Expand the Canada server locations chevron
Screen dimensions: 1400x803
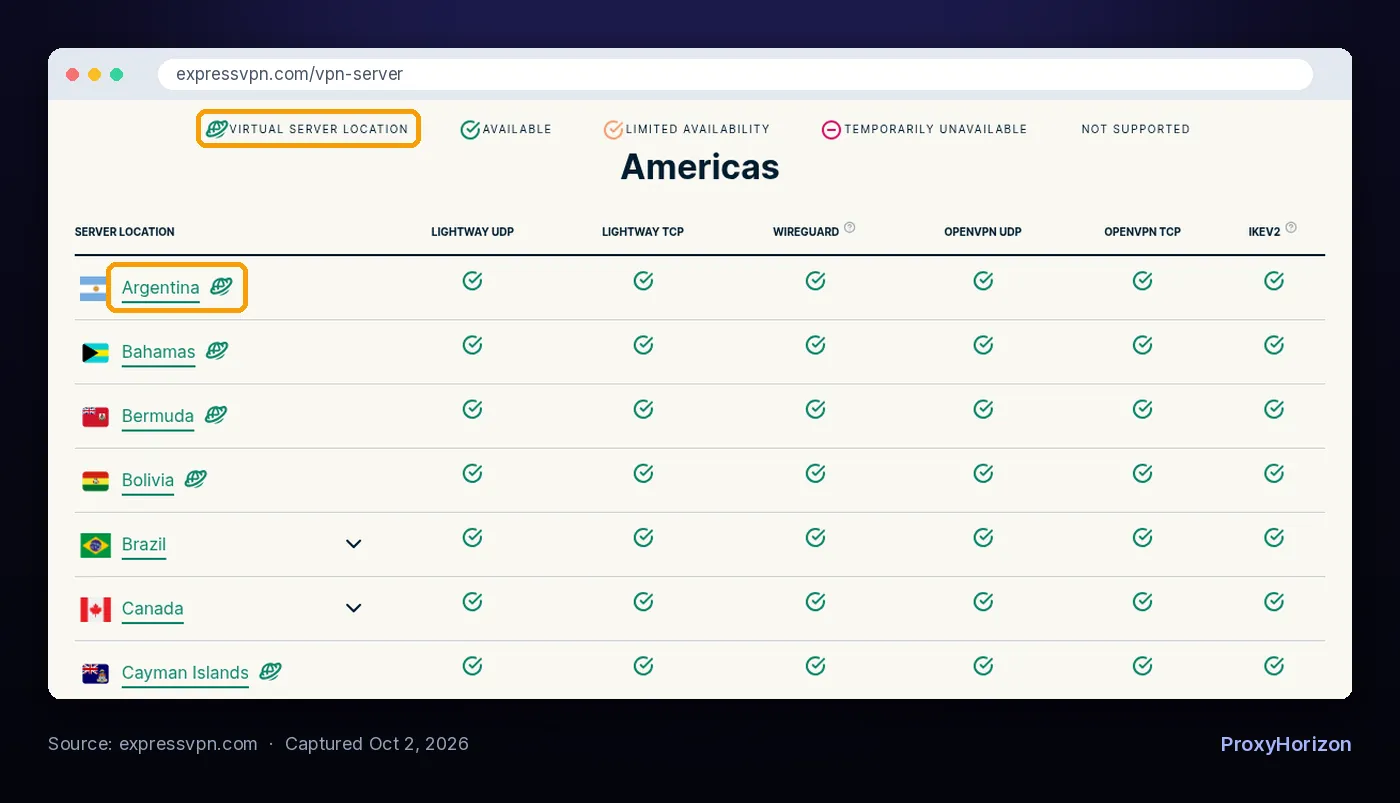353,608
